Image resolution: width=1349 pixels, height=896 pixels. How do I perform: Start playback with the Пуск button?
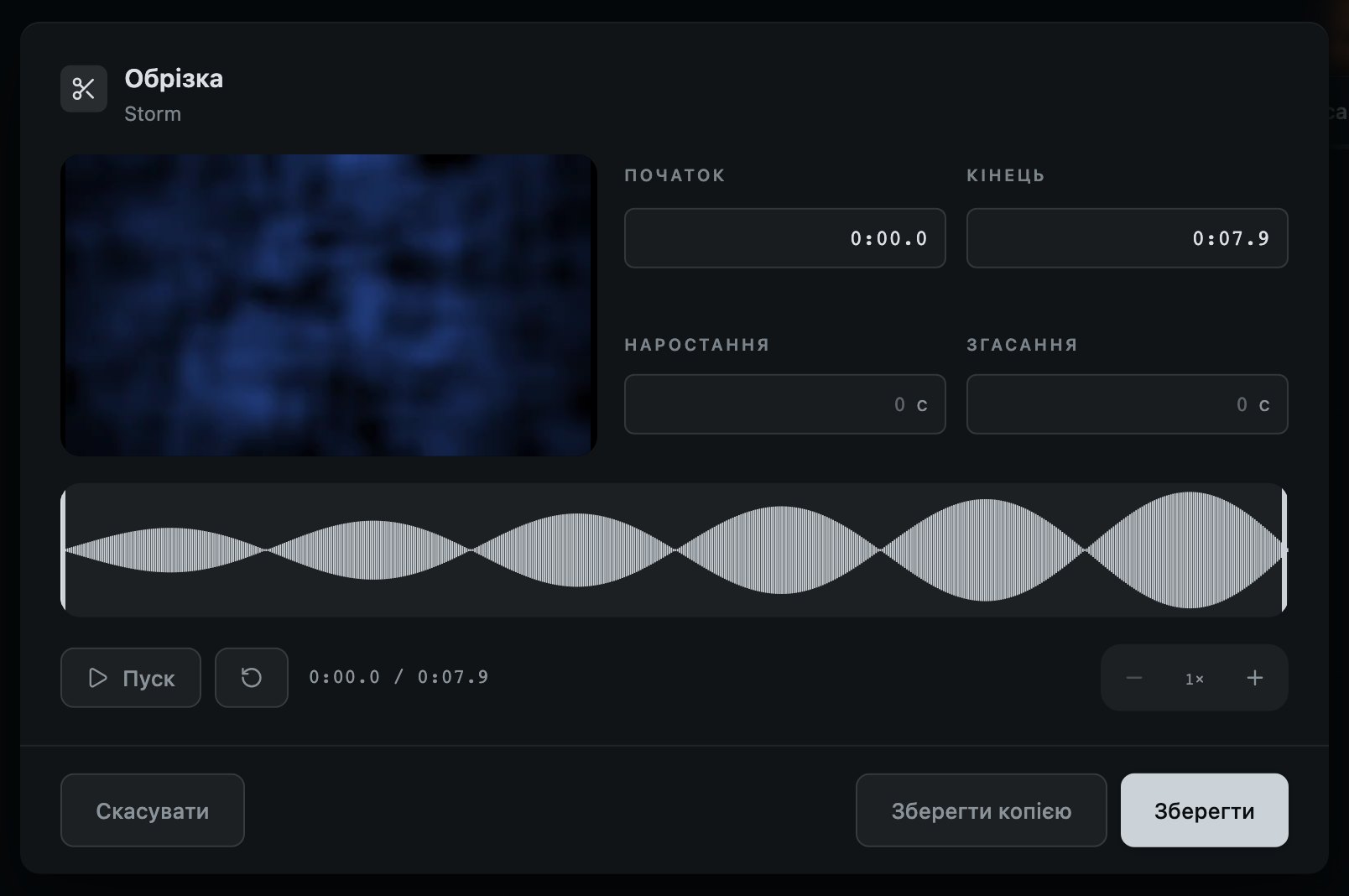(131, 678)
